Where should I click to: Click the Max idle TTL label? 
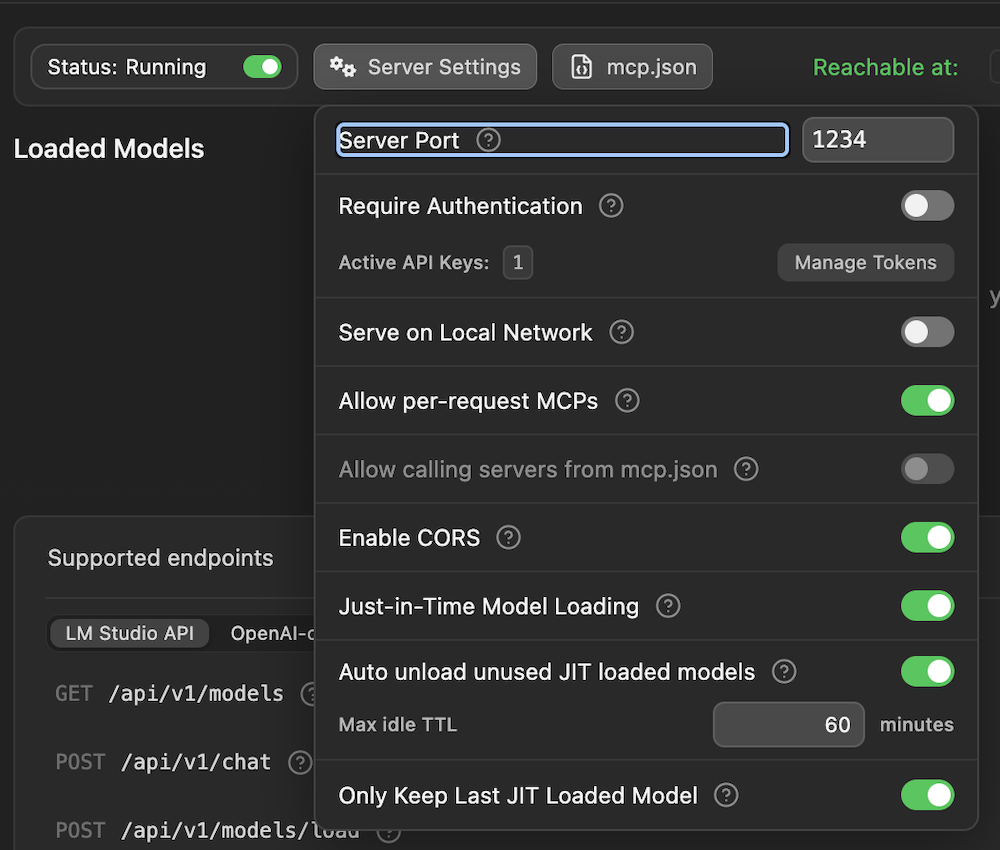tap(398, 724)
